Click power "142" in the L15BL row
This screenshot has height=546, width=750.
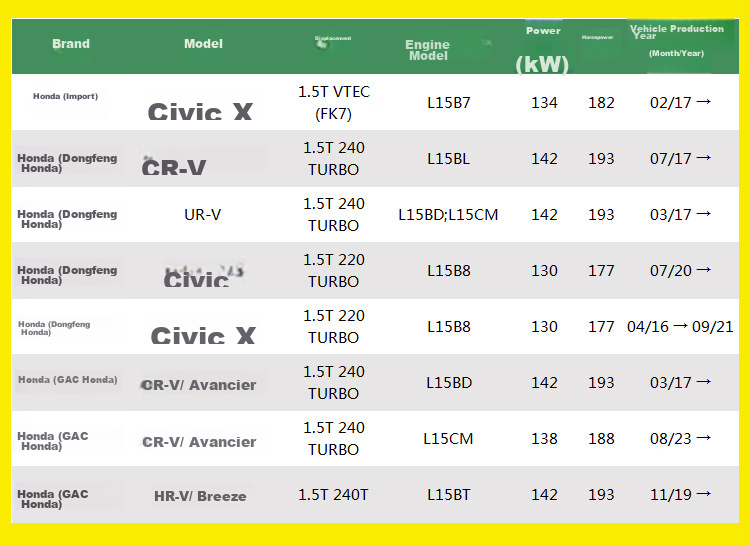544,159
